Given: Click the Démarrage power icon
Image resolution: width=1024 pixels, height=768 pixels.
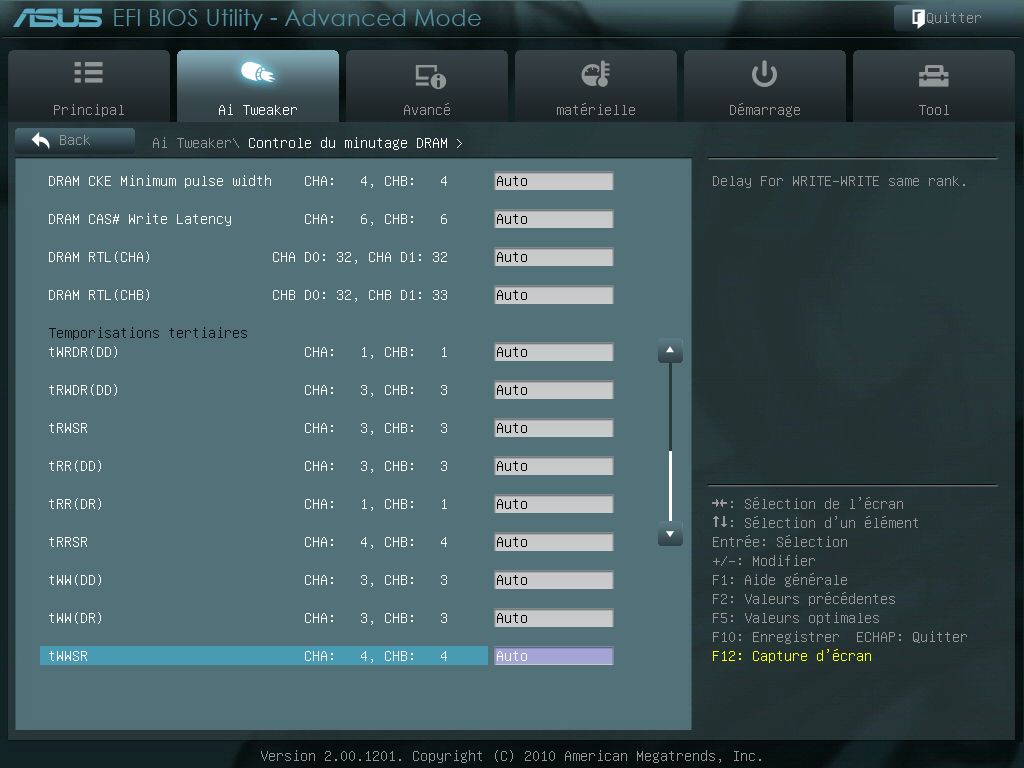Looking at the screenshot, I should [764, 73].
